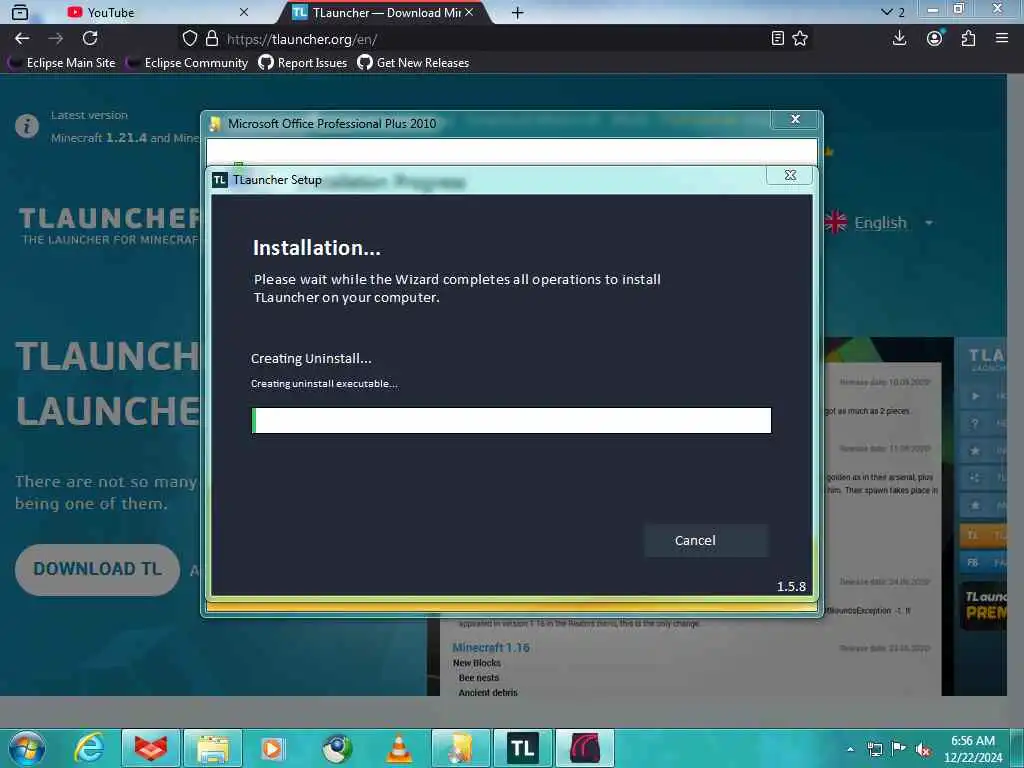This screenshot has height=768, width=1024.
Task: Open the Eclipse Community bookmark
Action: [187, 63]
